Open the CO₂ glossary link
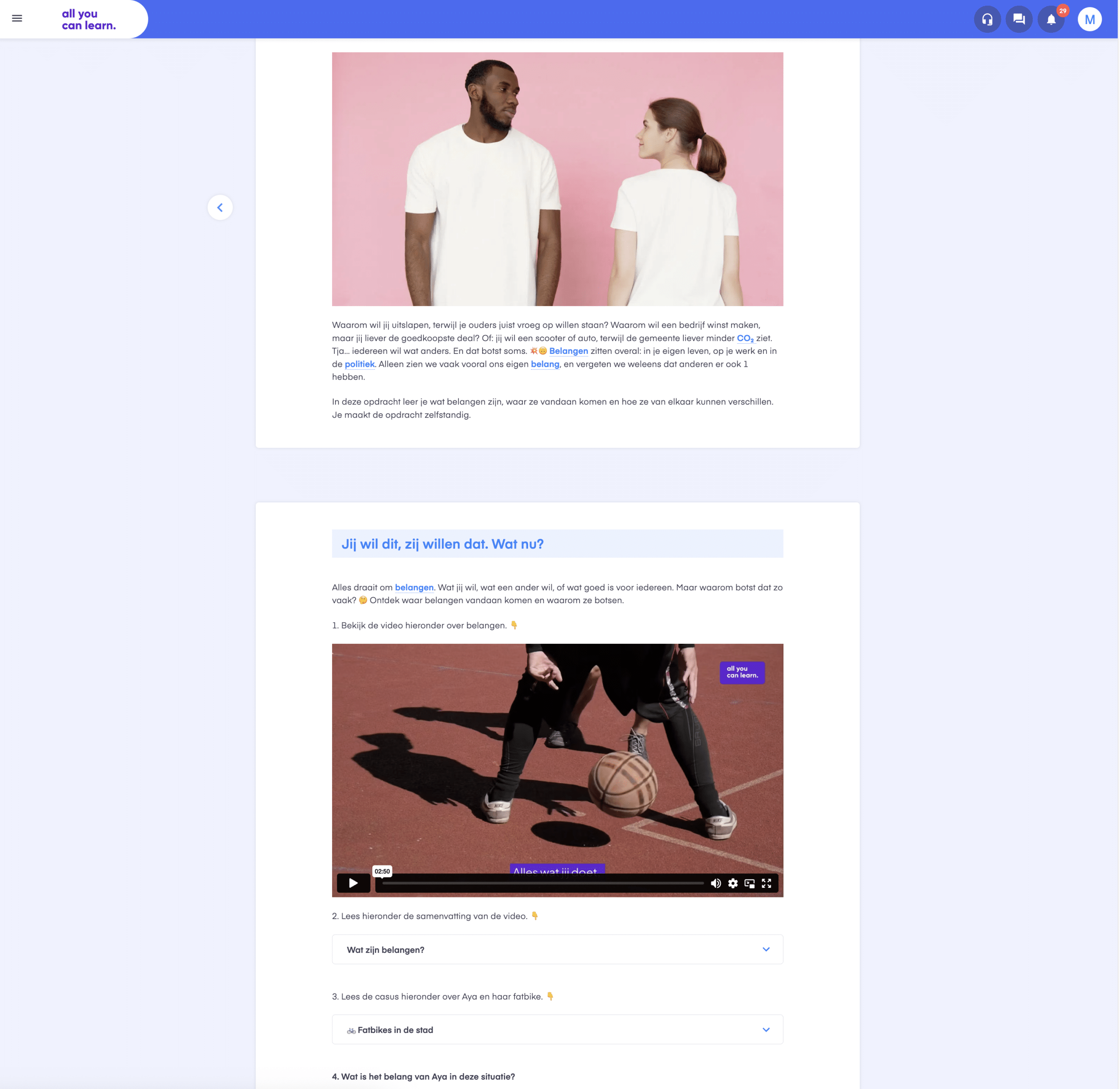Image resolution: width=1120 pixels, height=1089 pixels. click(745, 338)
